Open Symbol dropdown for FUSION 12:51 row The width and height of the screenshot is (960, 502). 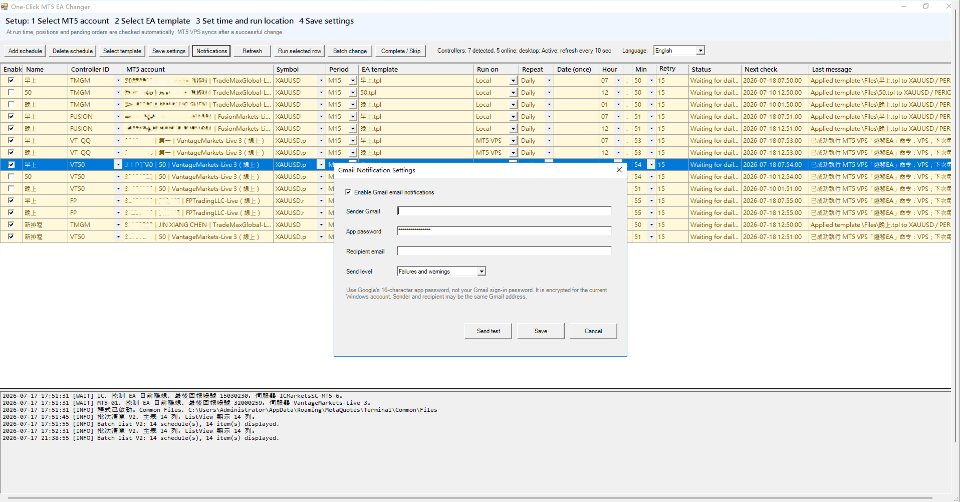click(x=321, y=129)
